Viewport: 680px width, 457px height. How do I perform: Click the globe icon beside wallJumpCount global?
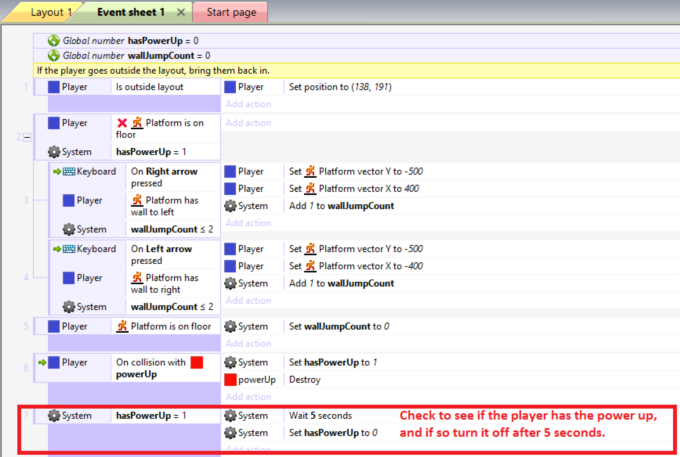point(54,55)
